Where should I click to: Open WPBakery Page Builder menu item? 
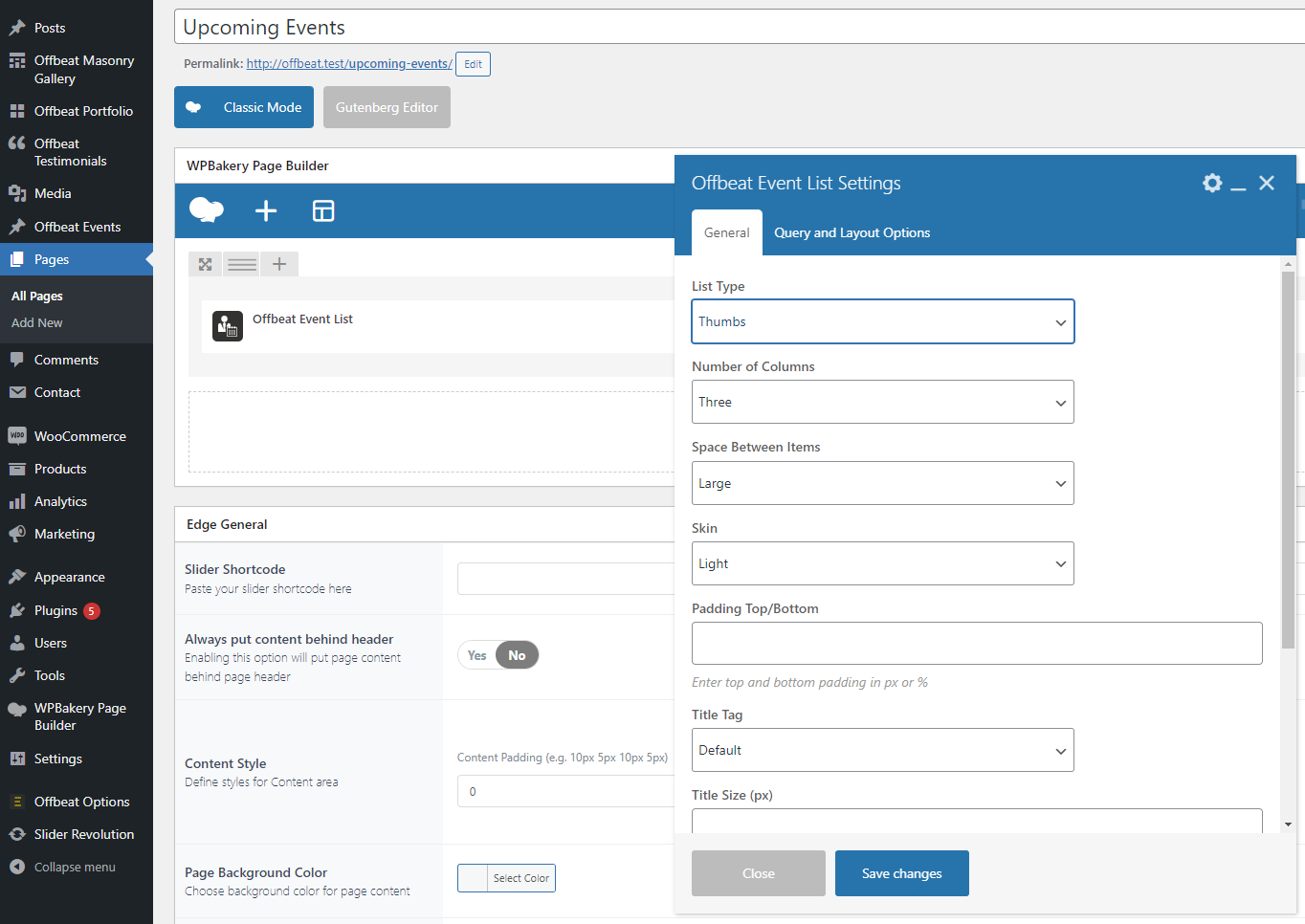pos(77,716)
